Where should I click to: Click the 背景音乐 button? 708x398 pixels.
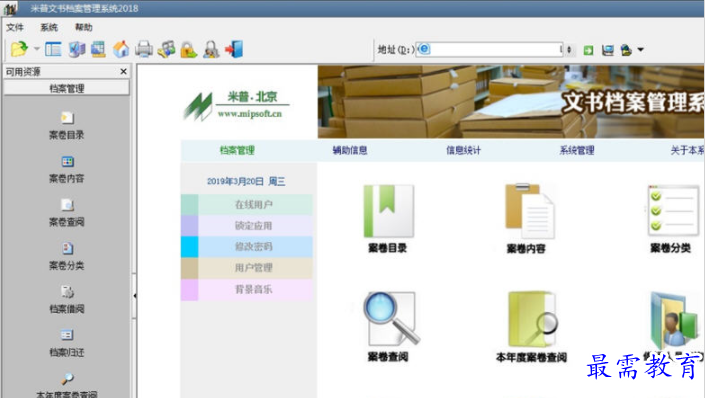pyautogui.click(x=247, y=290)
